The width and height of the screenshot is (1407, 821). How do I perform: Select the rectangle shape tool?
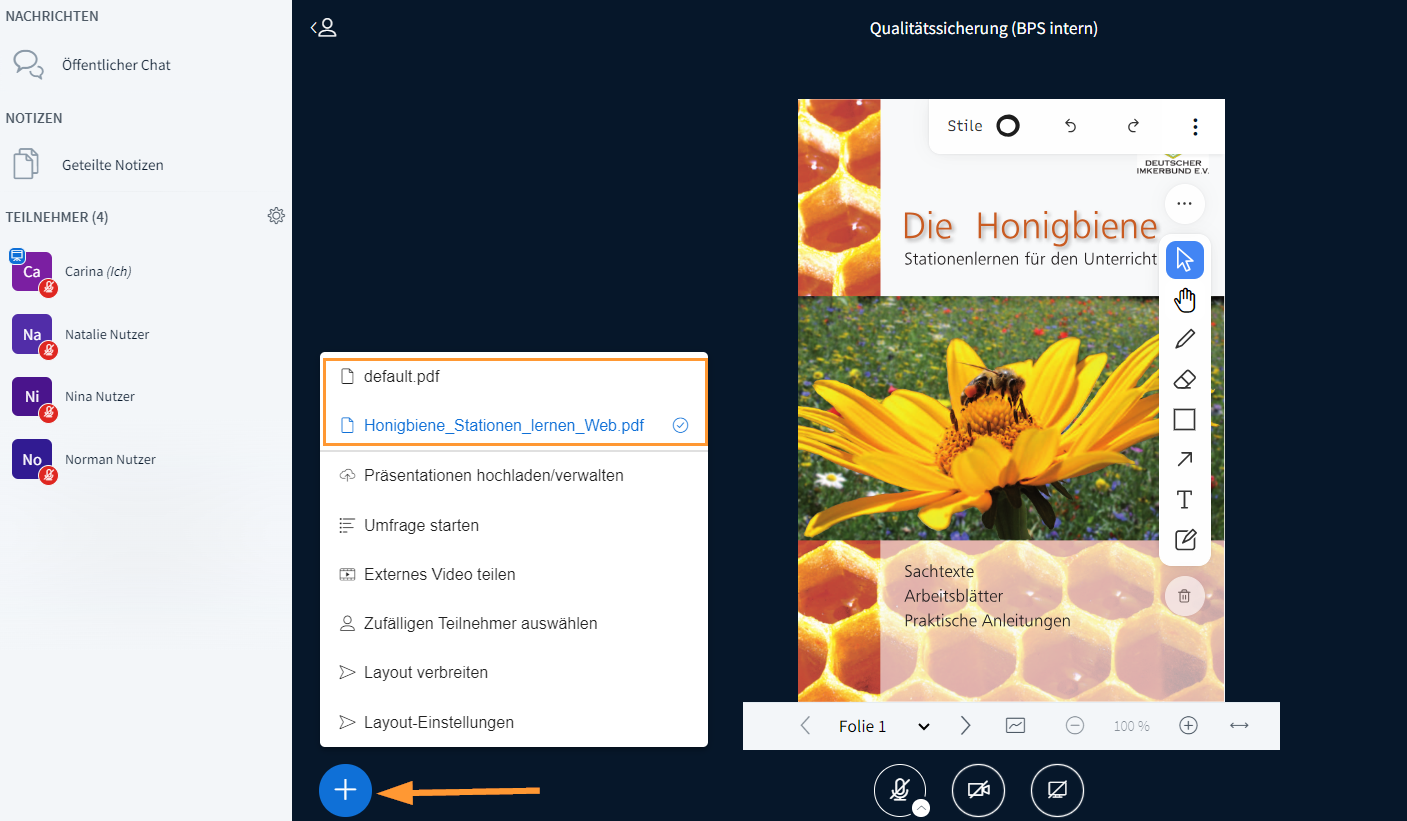click(1184, 419)
